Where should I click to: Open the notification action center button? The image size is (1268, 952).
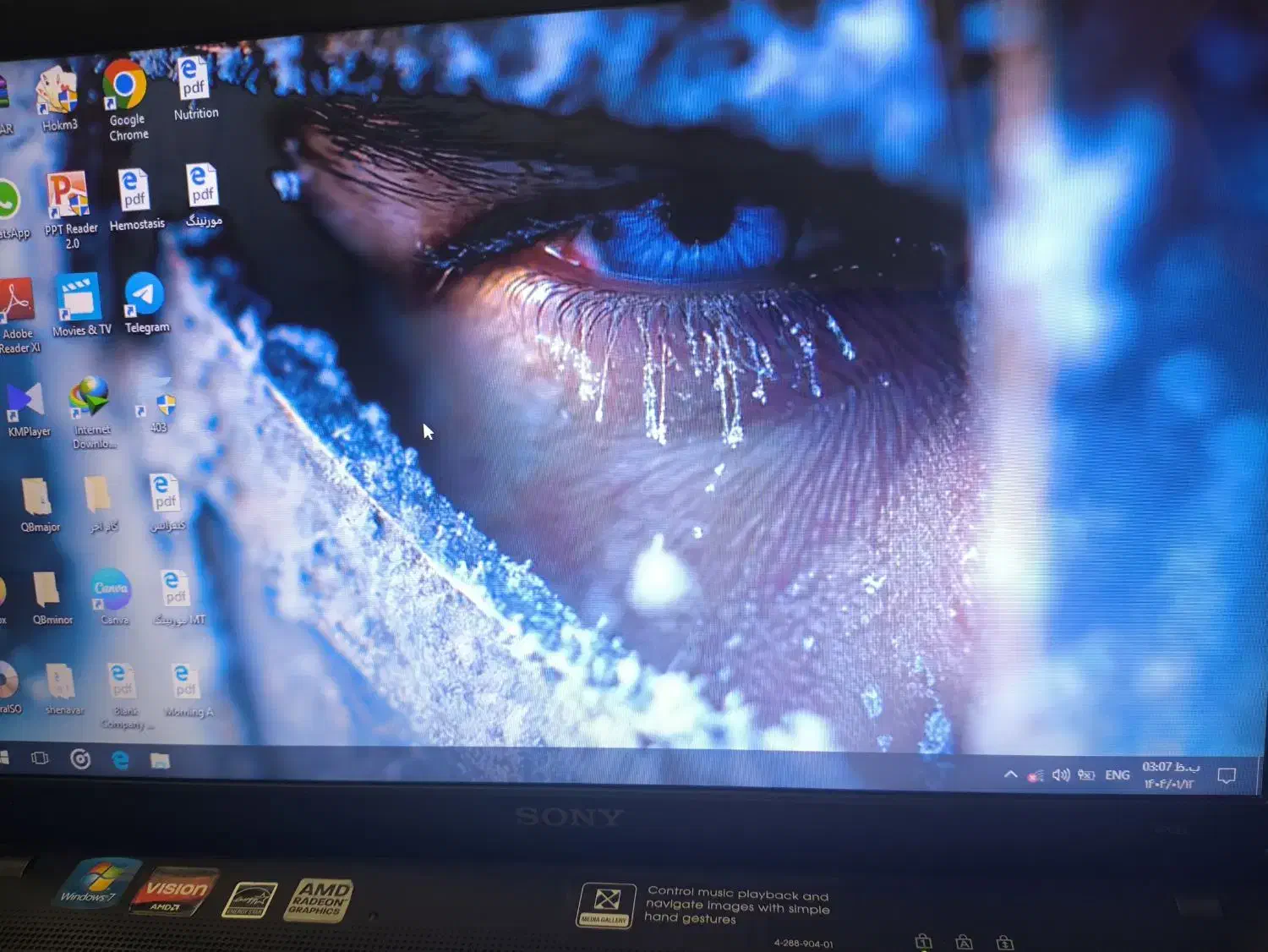click(1226, 776)
